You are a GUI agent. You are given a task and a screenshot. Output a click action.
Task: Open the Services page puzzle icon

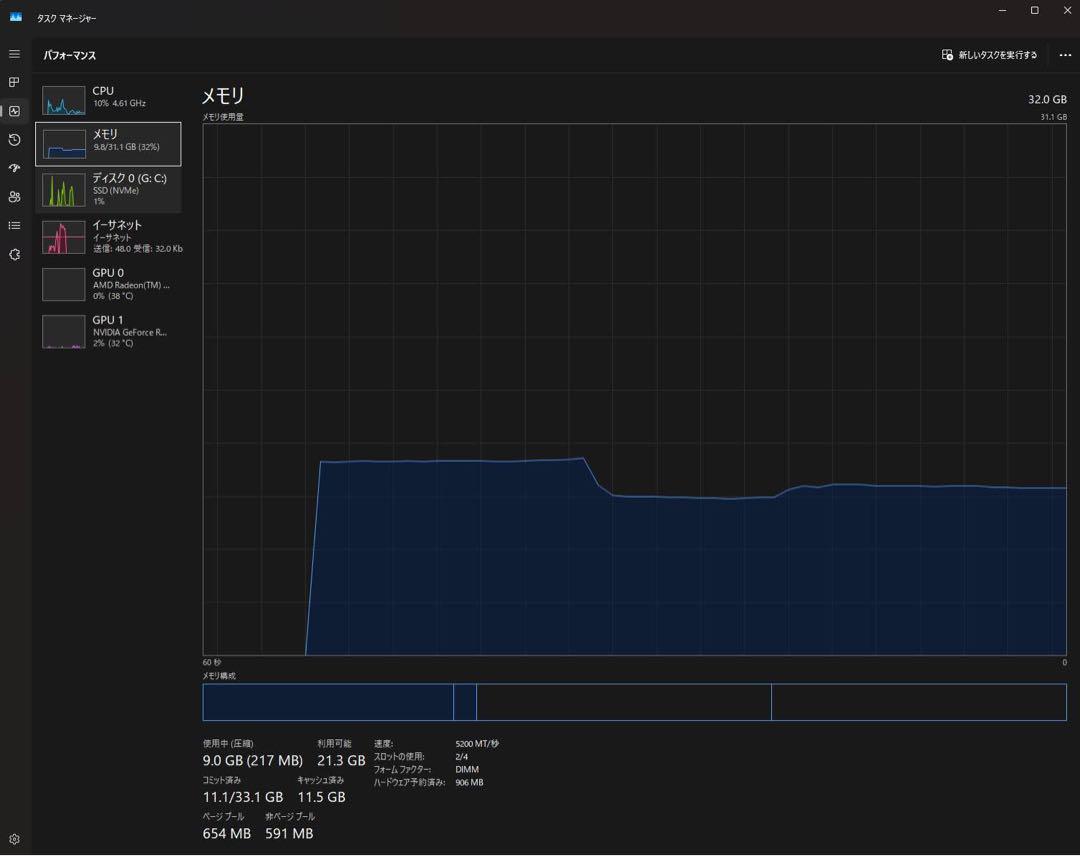point(14,255)
